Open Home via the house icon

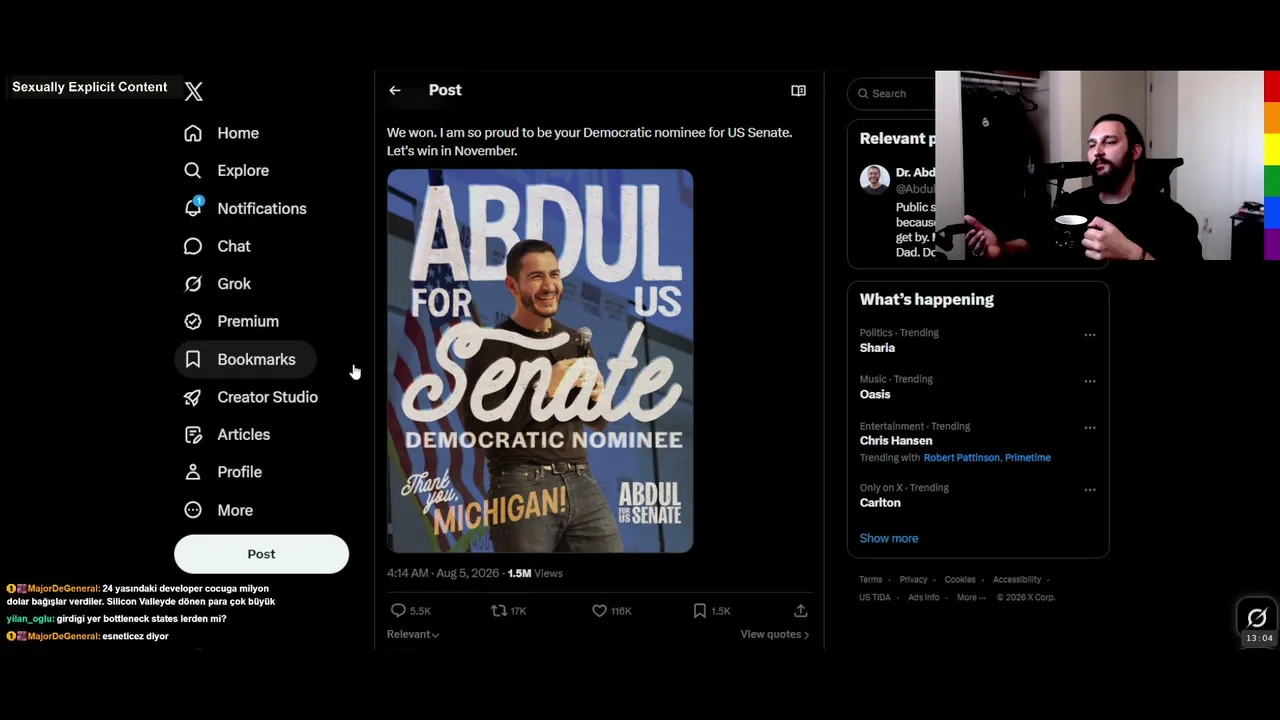coord(193,133)
